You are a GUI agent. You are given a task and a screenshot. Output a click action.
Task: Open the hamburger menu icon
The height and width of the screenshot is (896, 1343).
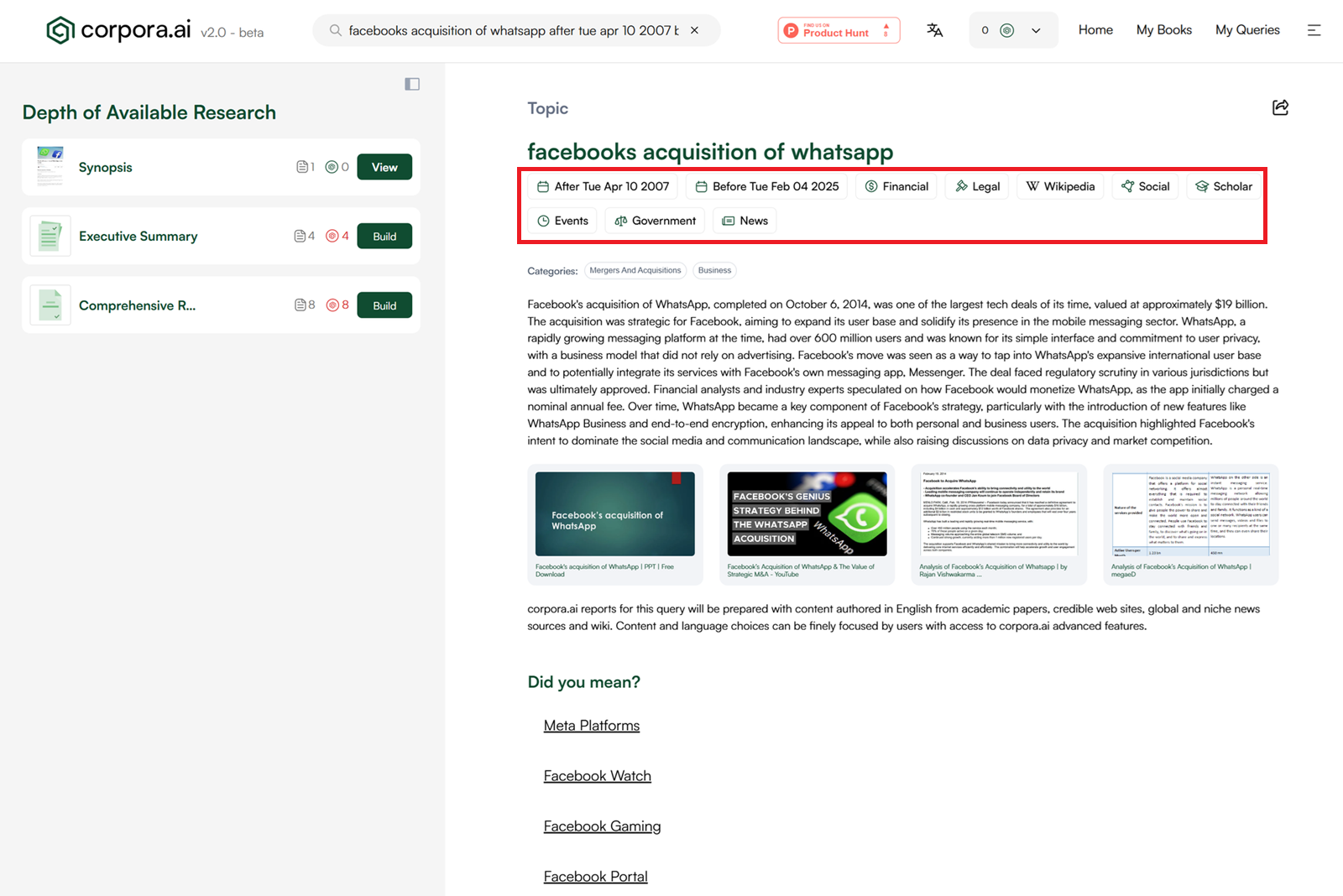1314,30
